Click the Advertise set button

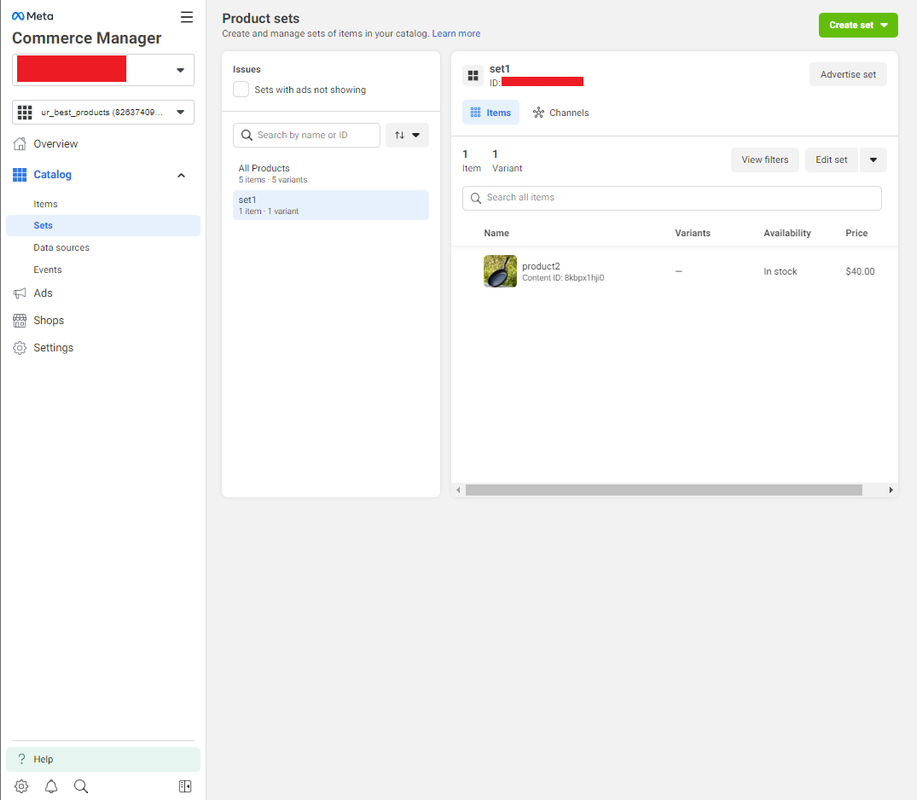[x=848, y=74]
